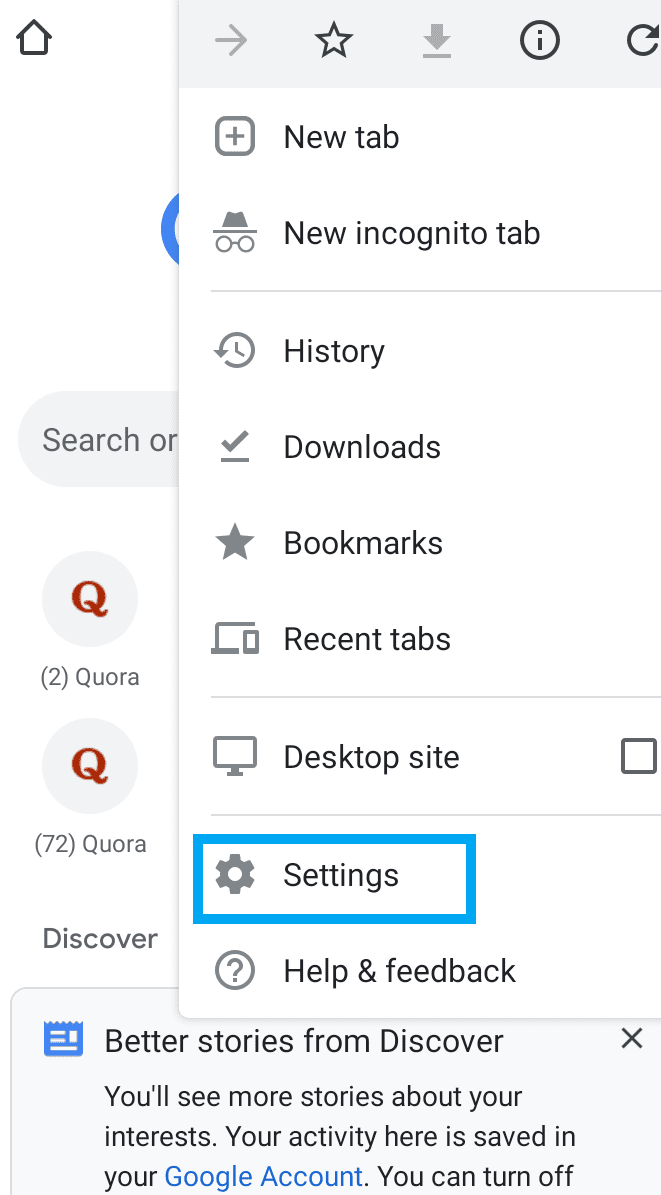Open the page info icon
661x1195 pixels.
[539, 41]
